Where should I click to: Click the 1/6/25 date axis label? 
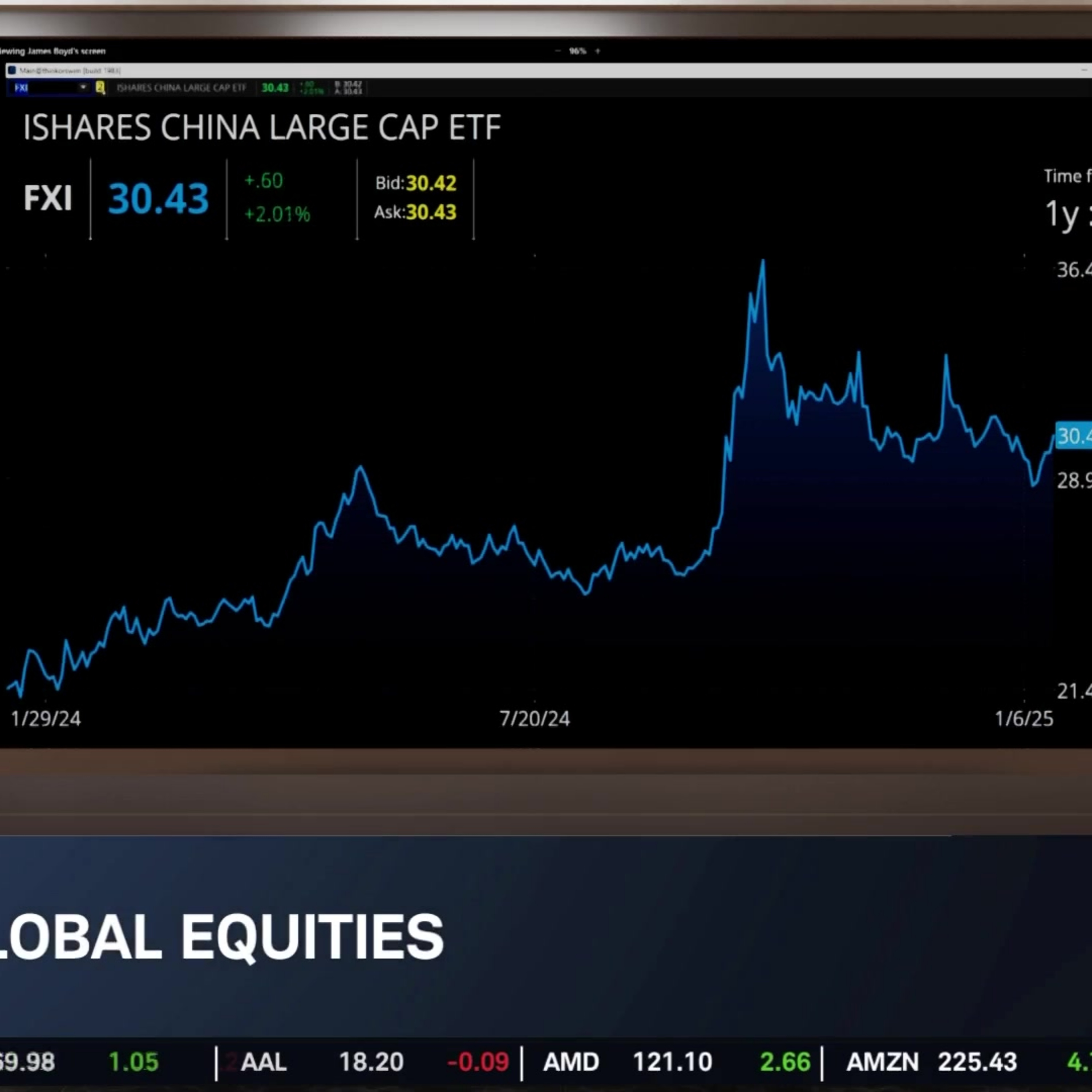[x=1024, y=719]
